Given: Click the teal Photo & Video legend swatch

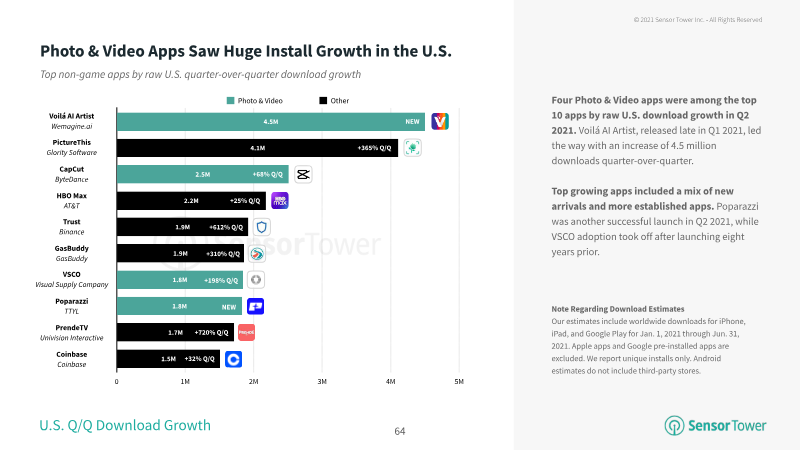Looking at the screenshot, I should [x=231, y=101].
